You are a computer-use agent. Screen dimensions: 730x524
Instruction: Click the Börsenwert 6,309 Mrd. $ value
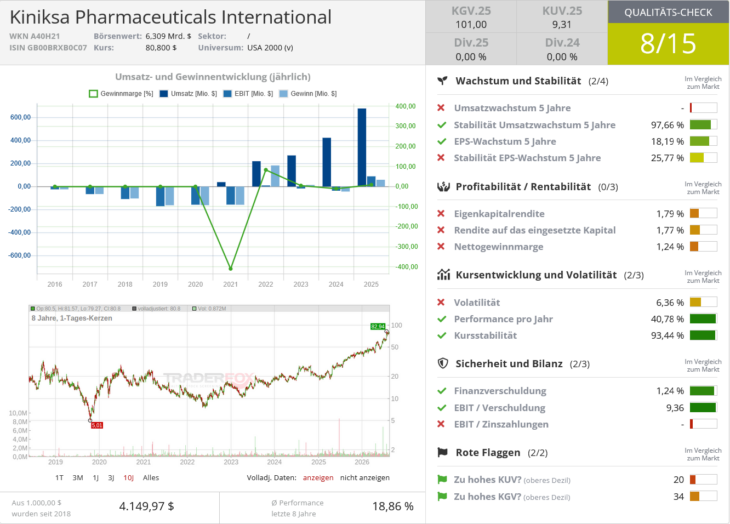coord(168,36)
